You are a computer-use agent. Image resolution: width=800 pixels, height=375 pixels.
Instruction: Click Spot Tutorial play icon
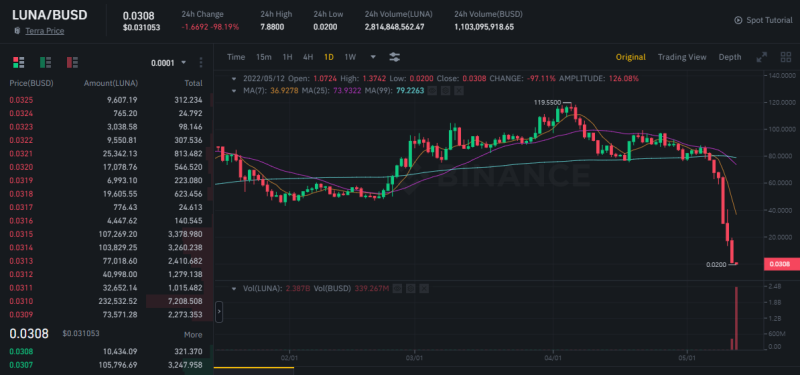(738, 20)
